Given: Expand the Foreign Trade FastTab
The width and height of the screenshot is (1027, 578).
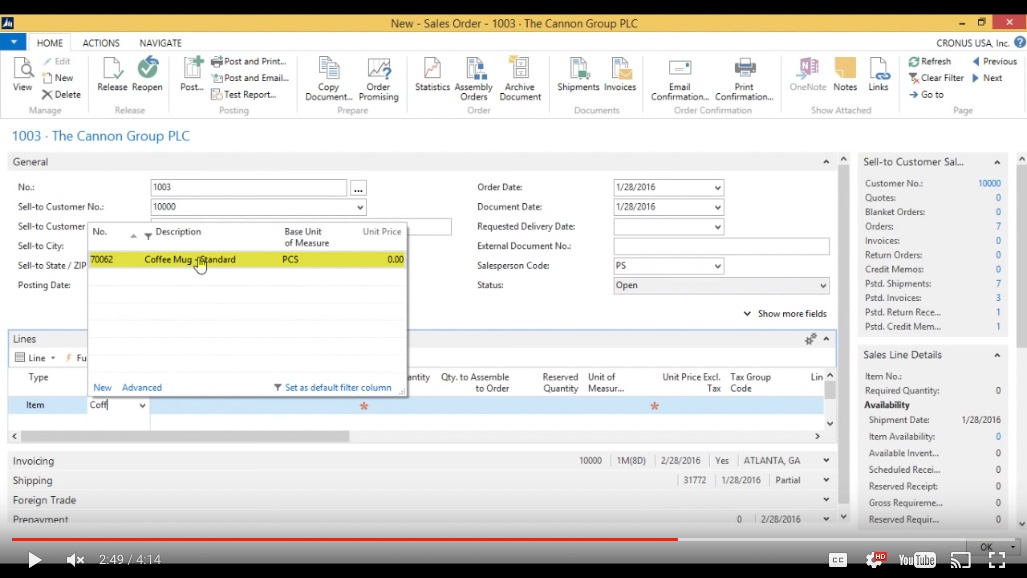Looking at the screenshot, I should (826, 500).
